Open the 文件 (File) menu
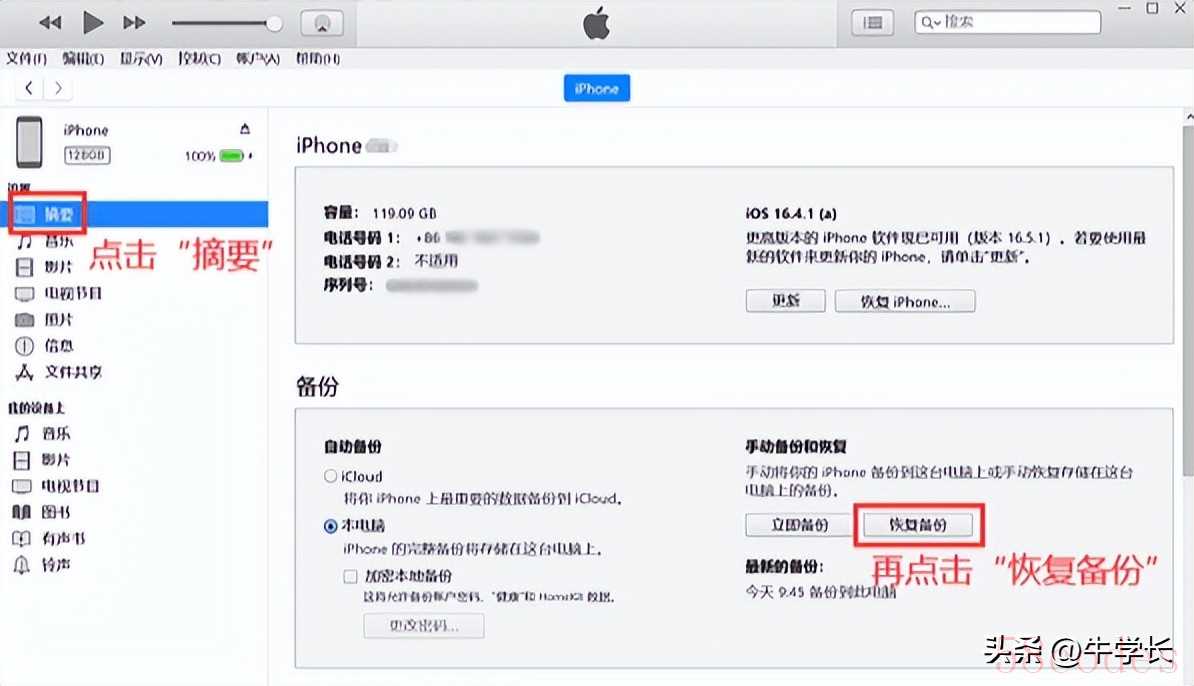This screenshot has height=686, width=1194. tap(26, 59)
